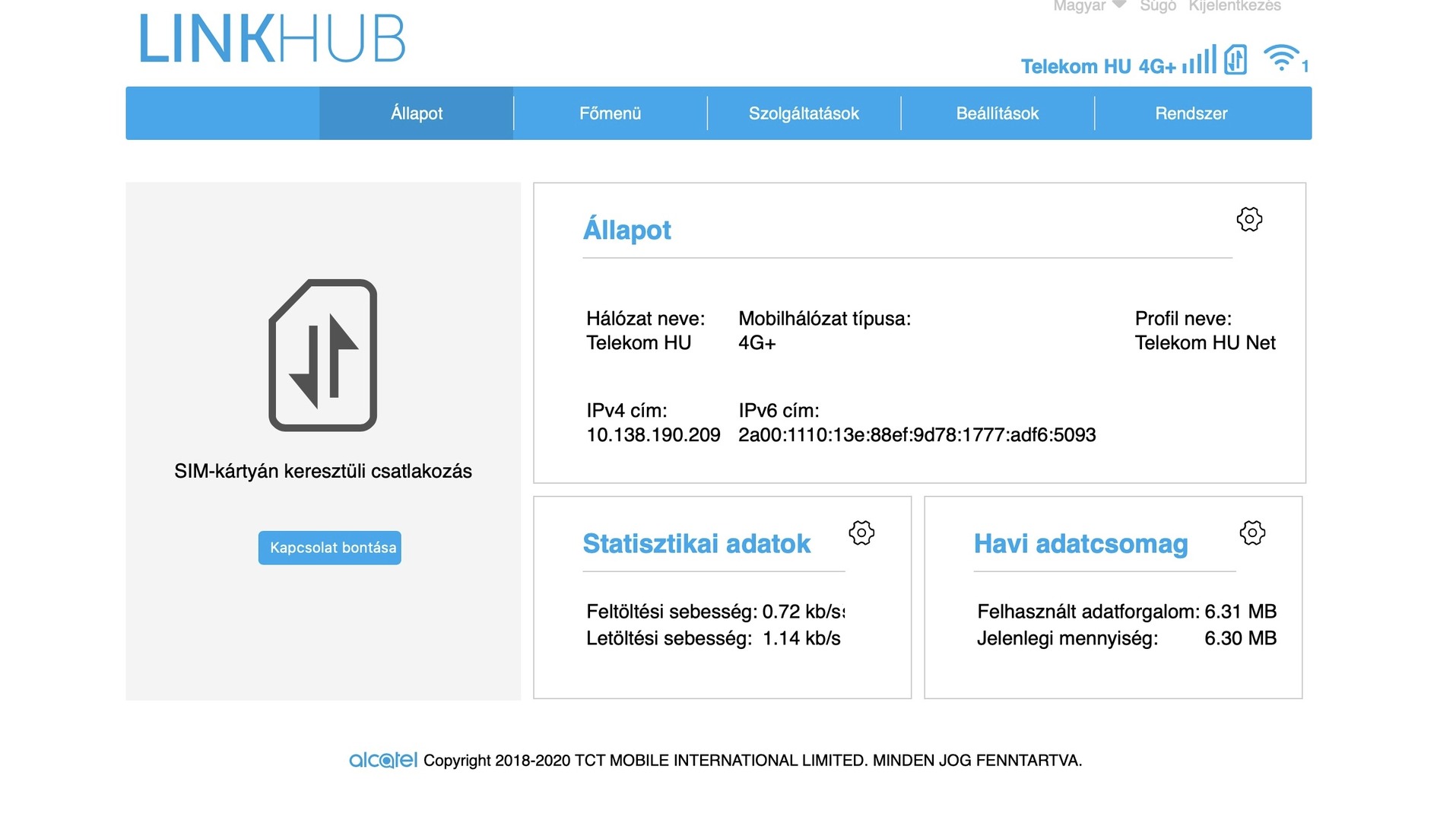Open the Súgó help link
This screenshot has height=833, width=1456.
click(1158, 6)
